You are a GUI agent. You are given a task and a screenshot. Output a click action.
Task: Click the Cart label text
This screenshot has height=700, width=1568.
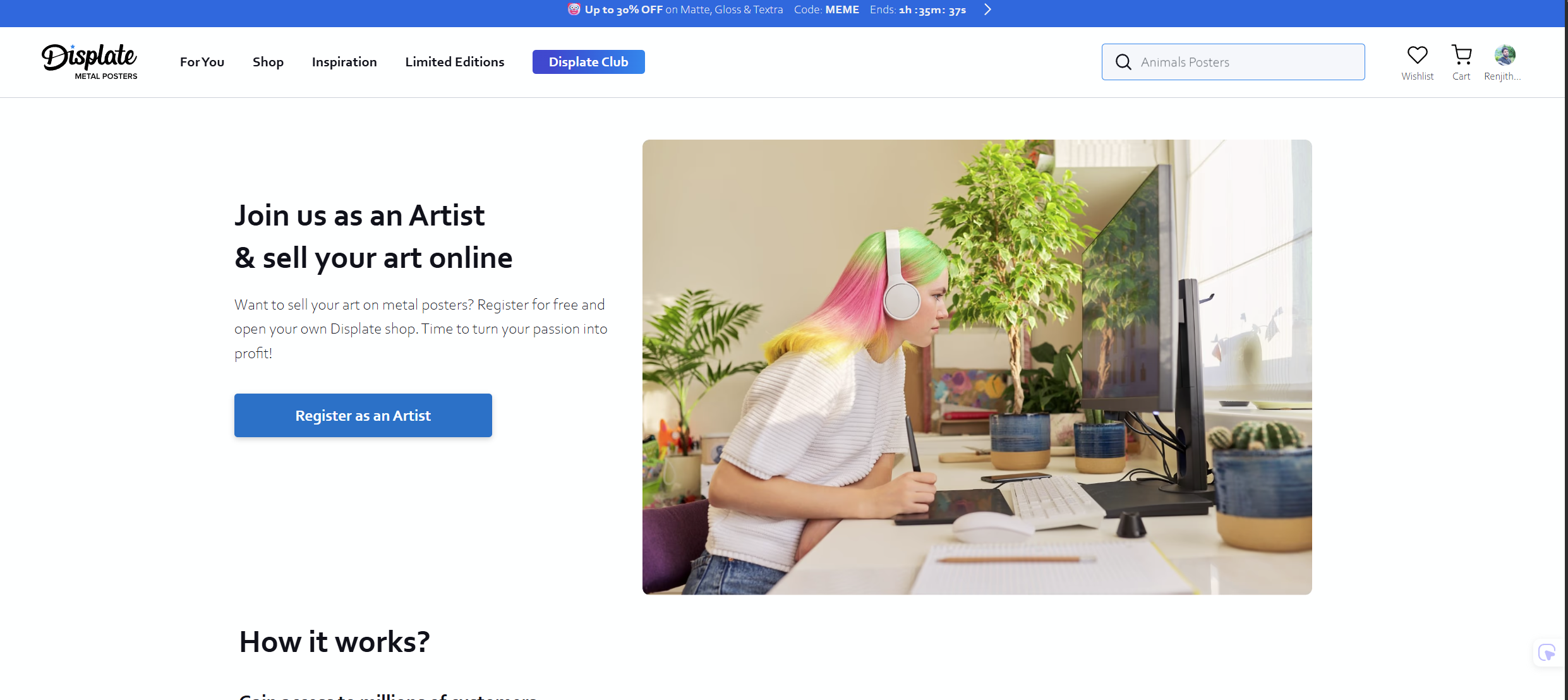pos(1461,76)
